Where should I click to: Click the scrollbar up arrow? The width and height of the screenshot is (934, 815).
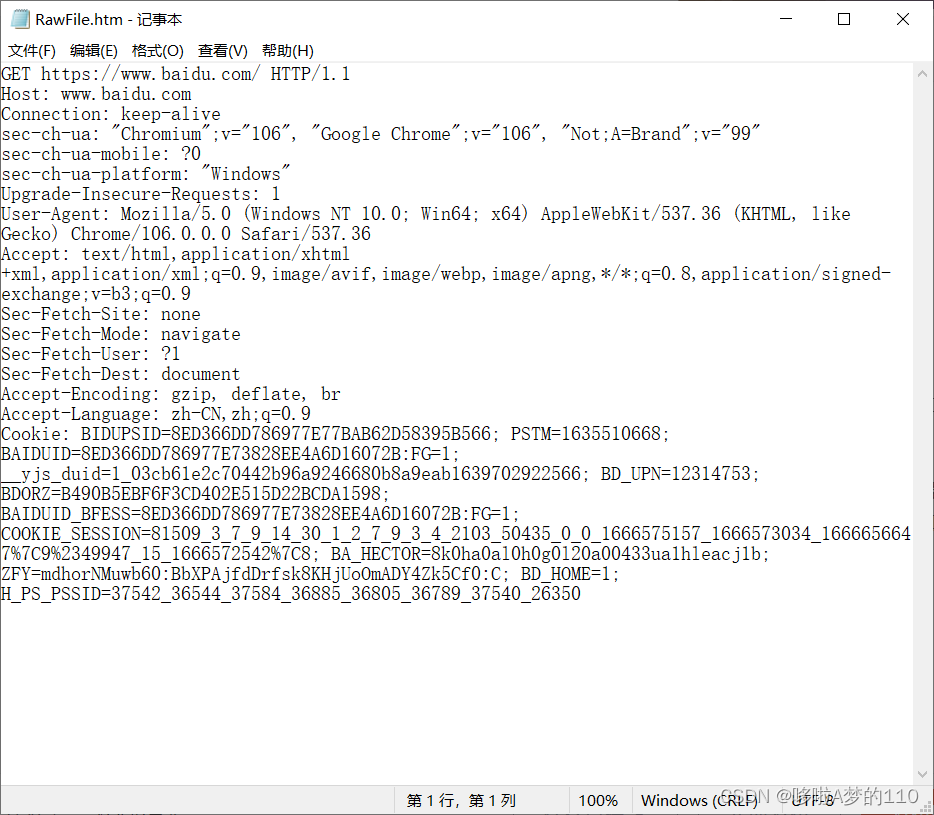point(922,74)
